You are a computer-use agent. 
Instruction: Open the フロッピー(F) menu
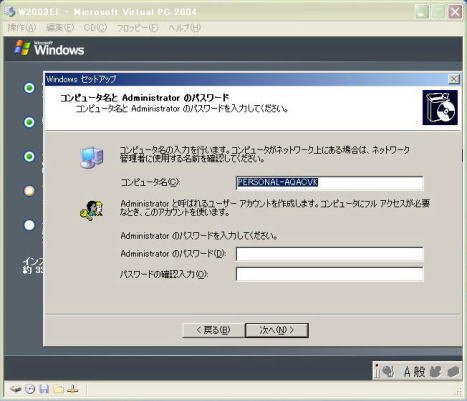point(137,28)
